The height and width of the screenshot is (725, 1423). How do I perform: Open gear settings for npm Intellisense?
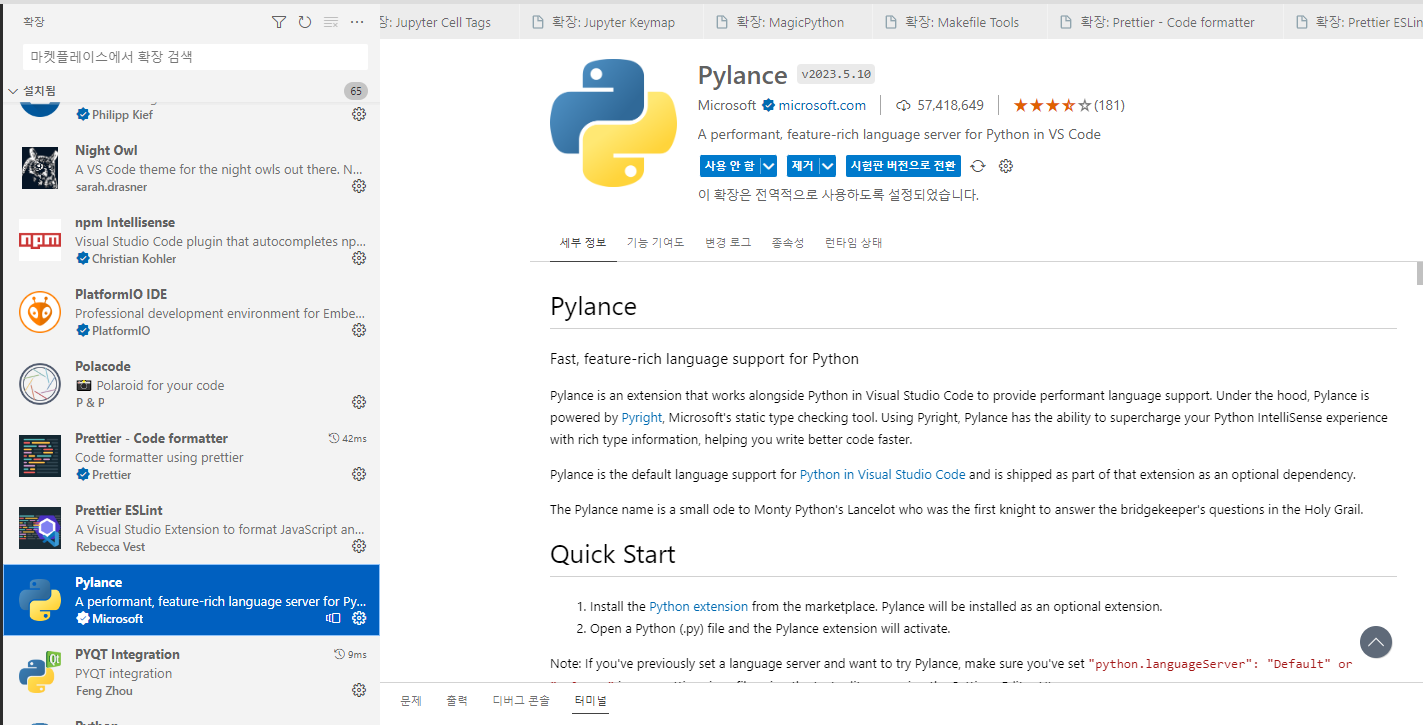click(359, 258)
